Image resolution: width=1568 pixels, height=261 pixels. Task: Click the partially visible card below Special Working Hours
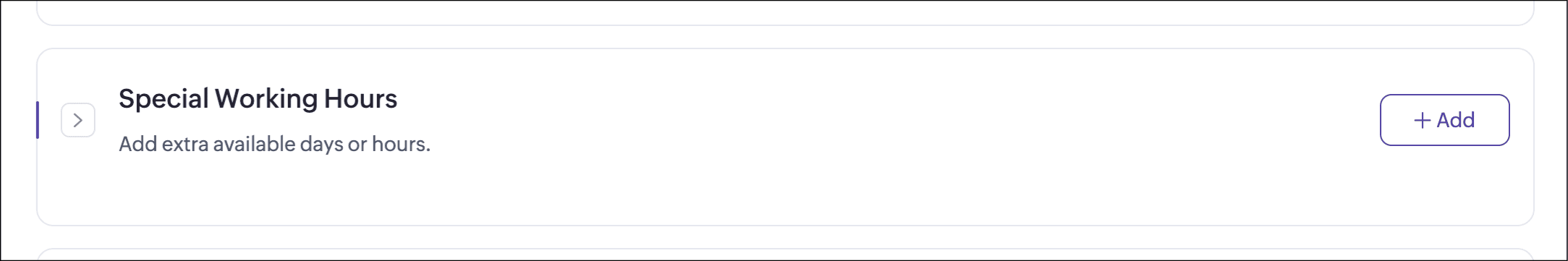[785, 254]
